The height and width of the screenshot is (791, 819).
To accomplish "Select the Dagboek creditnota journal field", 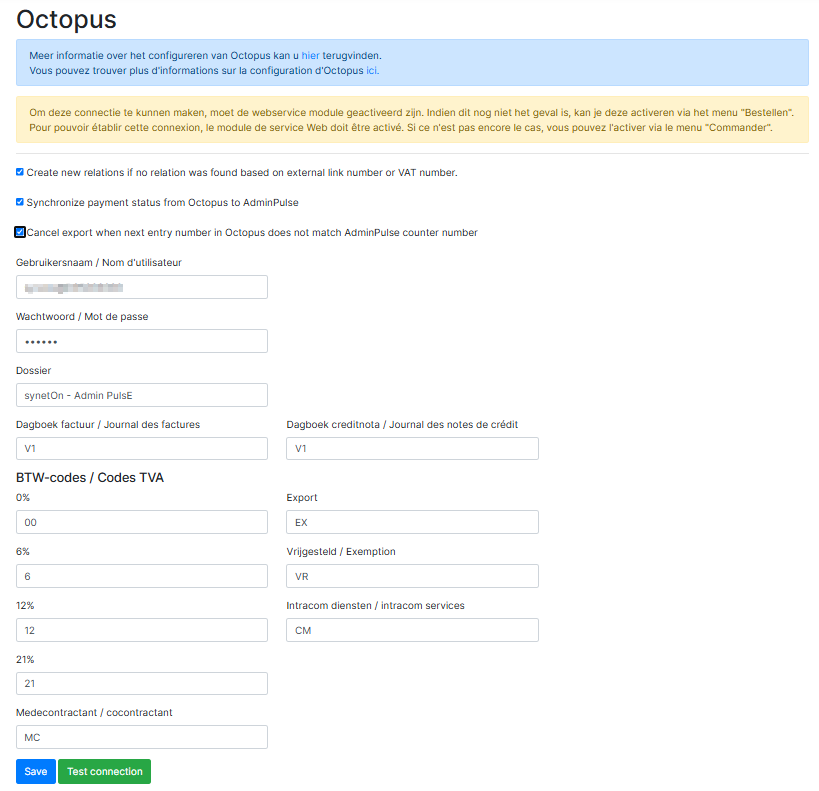I will (x=412, y=449).
